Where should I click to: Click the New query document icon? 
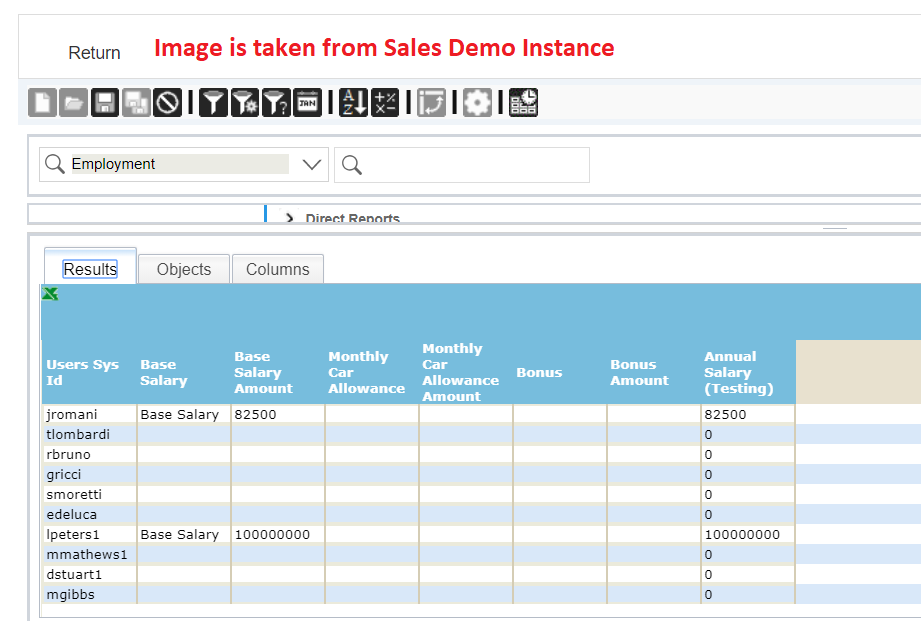42,103
